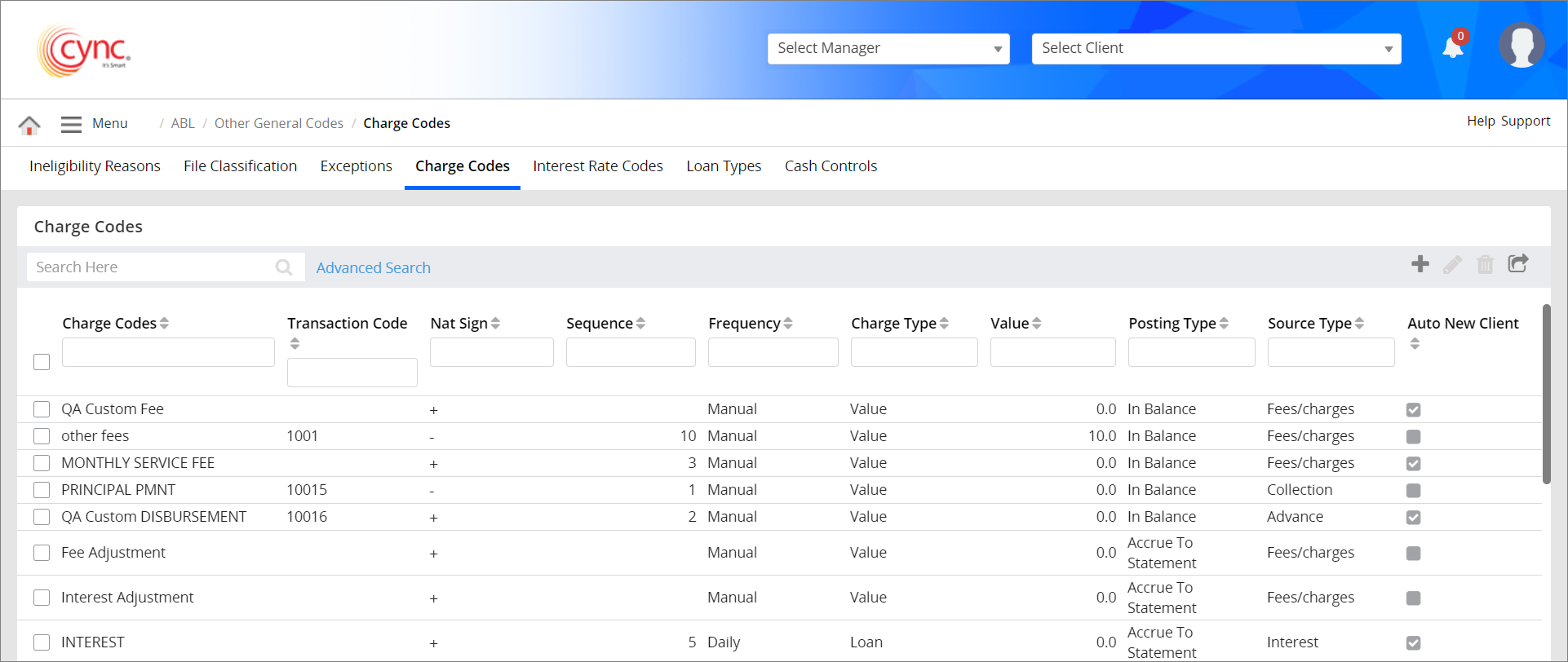Check the QA Custom Fee row checkbox
Viewport: 1568px width, 662px height.
[x=42, y=409]
